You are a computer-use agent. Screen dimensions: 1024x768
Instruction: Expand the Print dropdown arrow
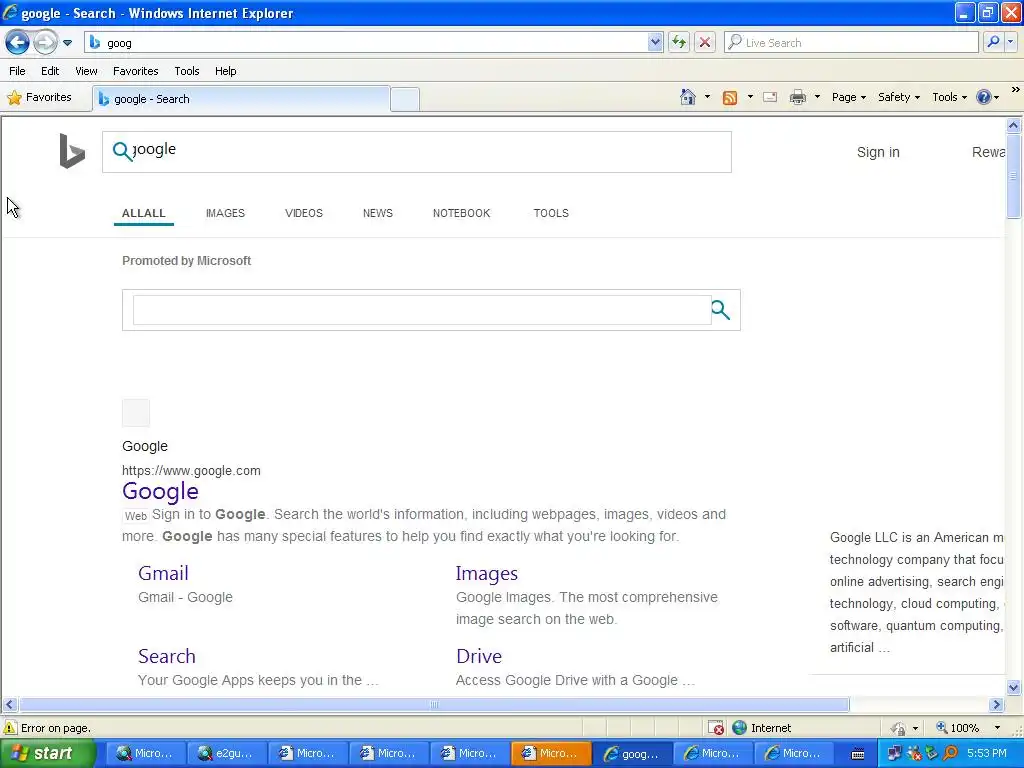click(x=817, y=97)
